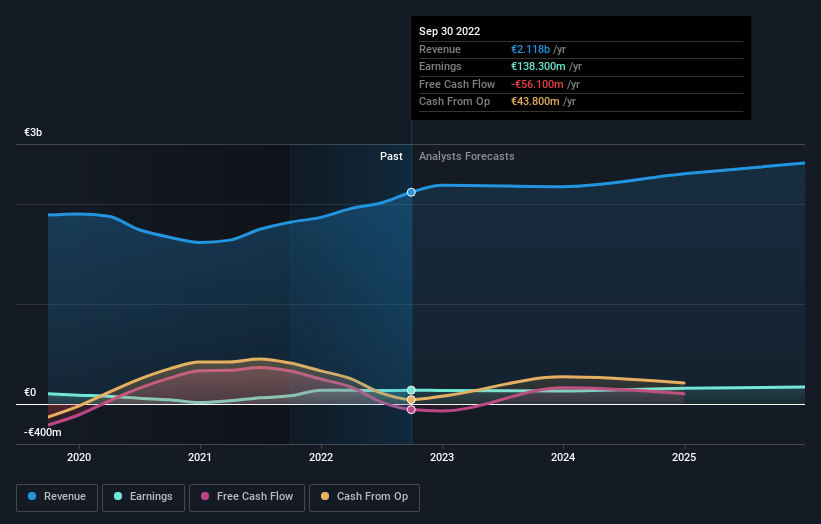This screenshot has width=821, height=524.
Task: Click the €138.300m earnings value
Action: (x=538, y=66)
